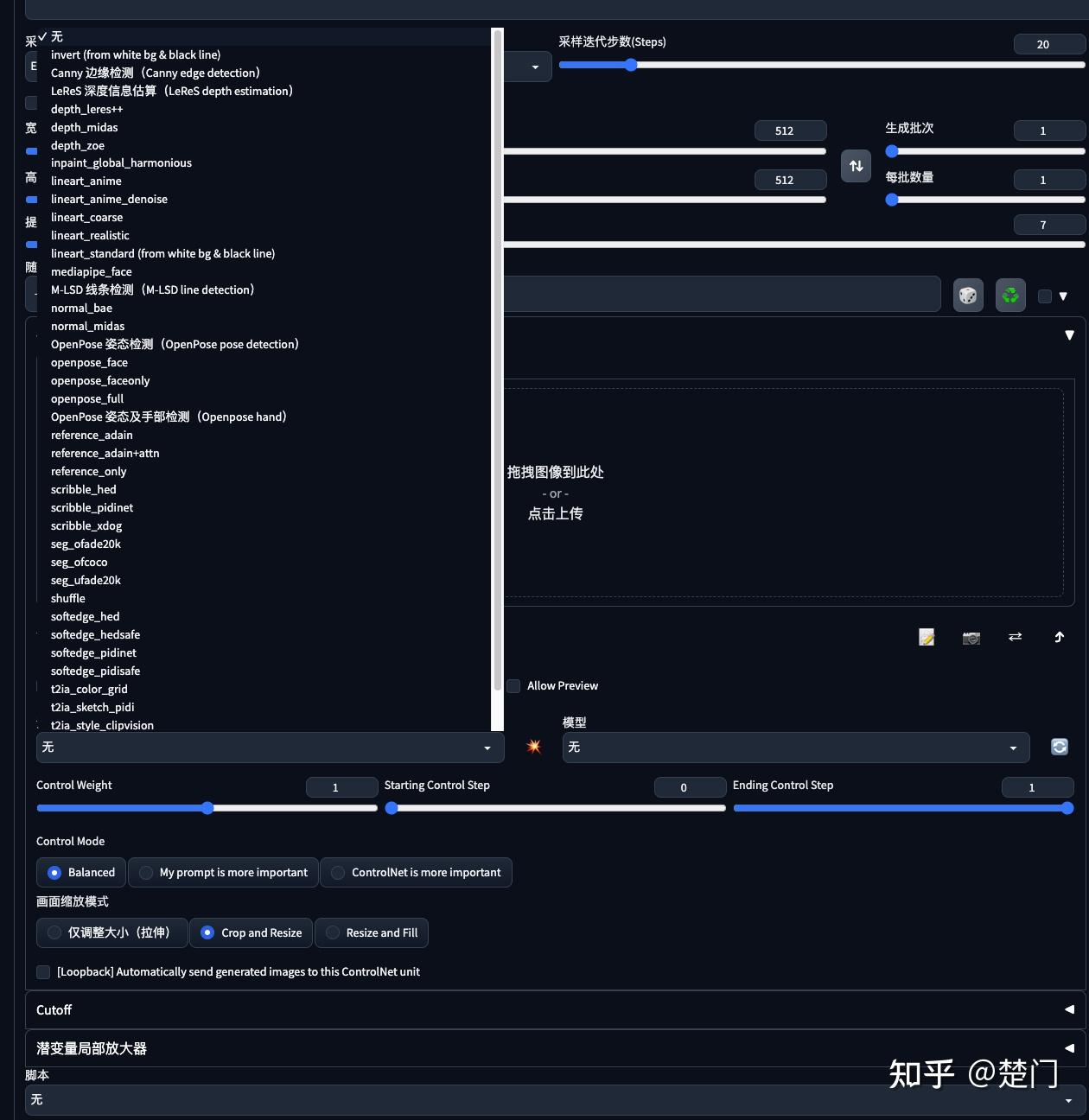Select Resize and Fill scaling mode

372,932
